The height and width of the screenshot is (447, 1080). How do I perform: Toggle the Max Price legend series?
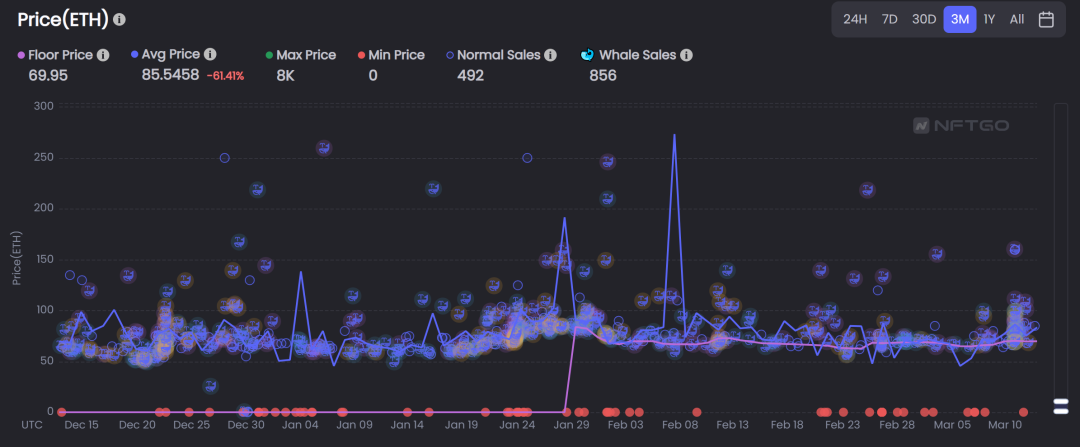tap(301, 55)
